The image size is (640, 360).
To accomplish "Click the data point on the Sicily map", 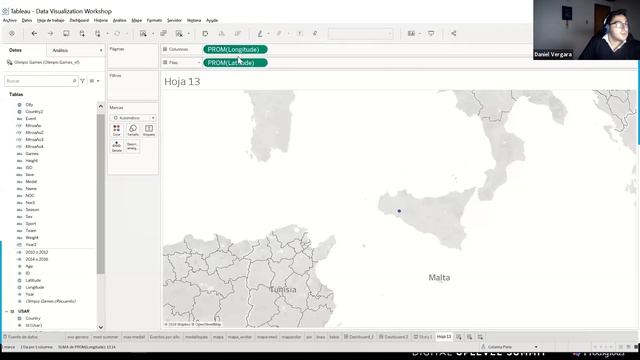I will 399,211.
